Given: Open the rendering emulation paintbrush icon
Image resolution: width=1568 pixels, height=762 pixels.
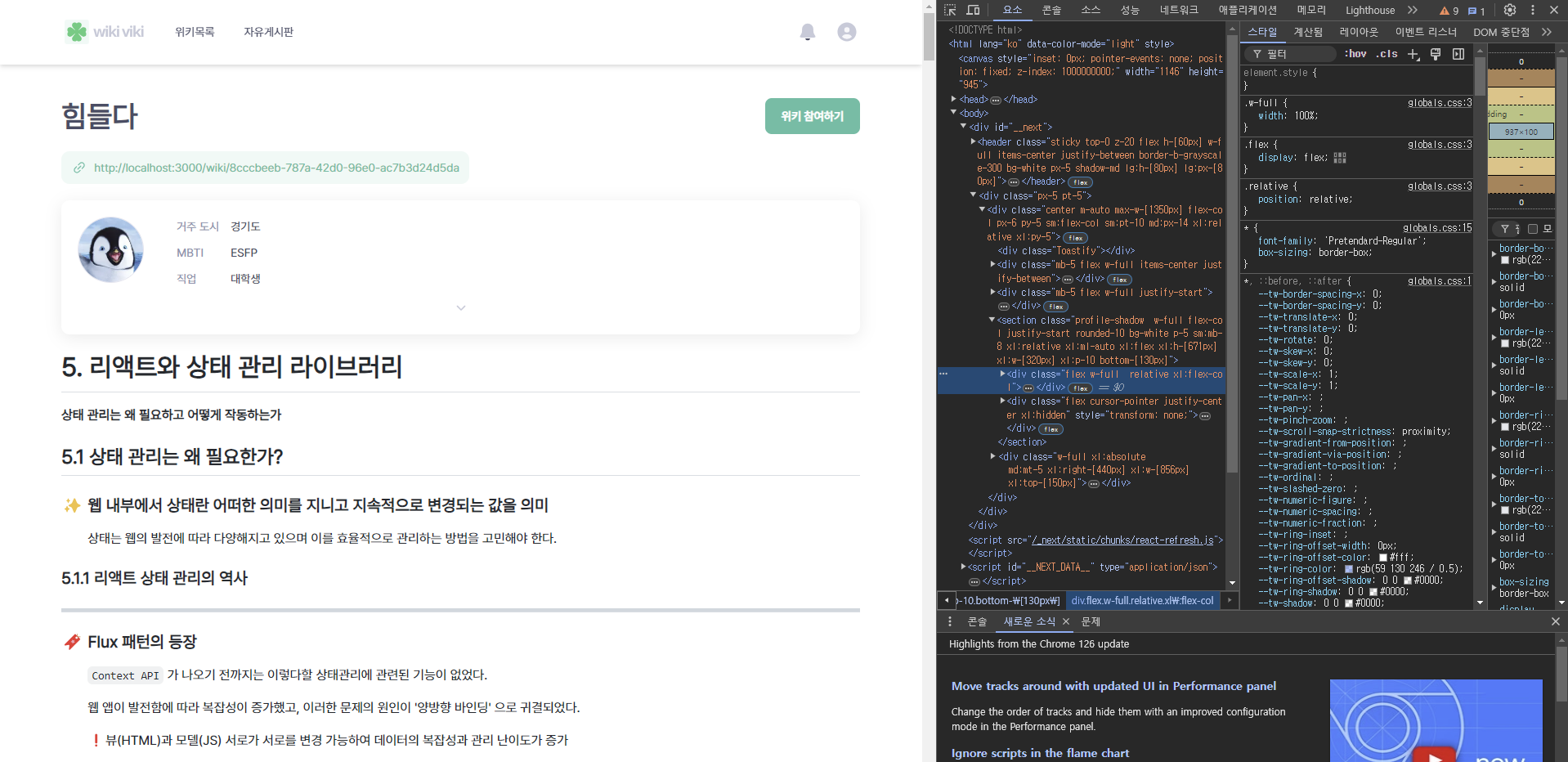Looking at the screenshot, I should (1436, 54).
